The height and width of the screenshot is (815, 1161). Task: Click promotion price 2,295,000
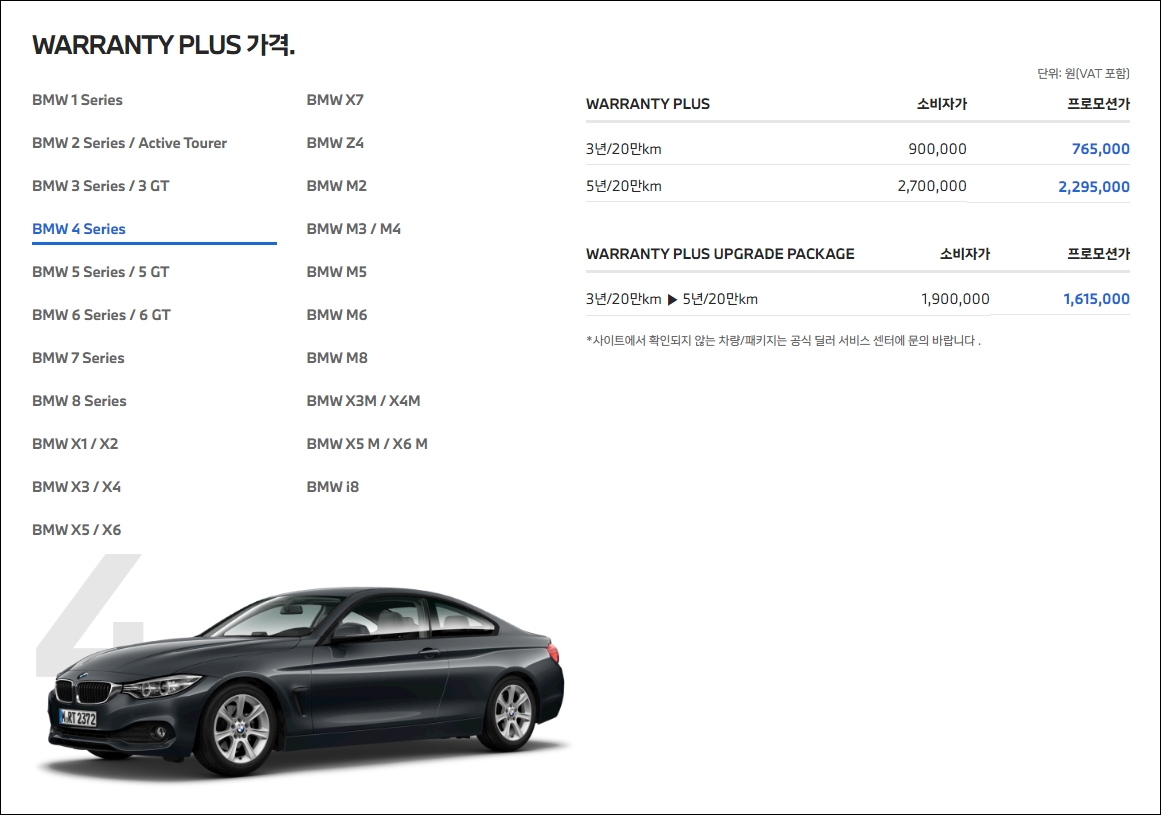pyautogui.click(x=1094, y=187)
